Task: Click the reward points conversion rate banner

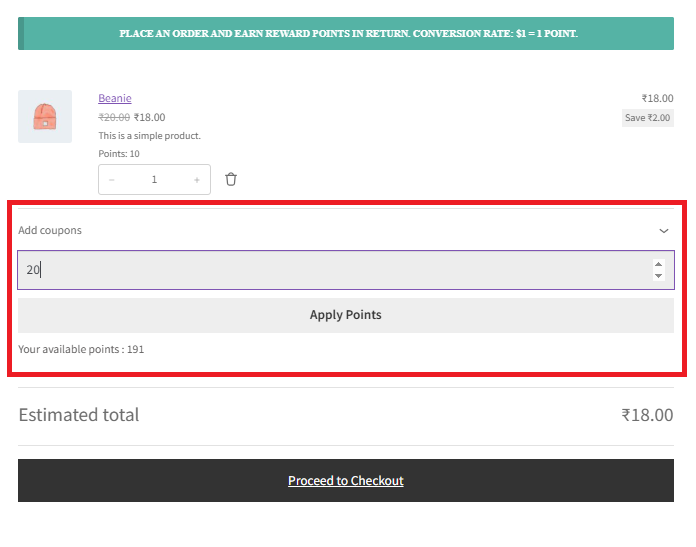Action: [346, 34]
